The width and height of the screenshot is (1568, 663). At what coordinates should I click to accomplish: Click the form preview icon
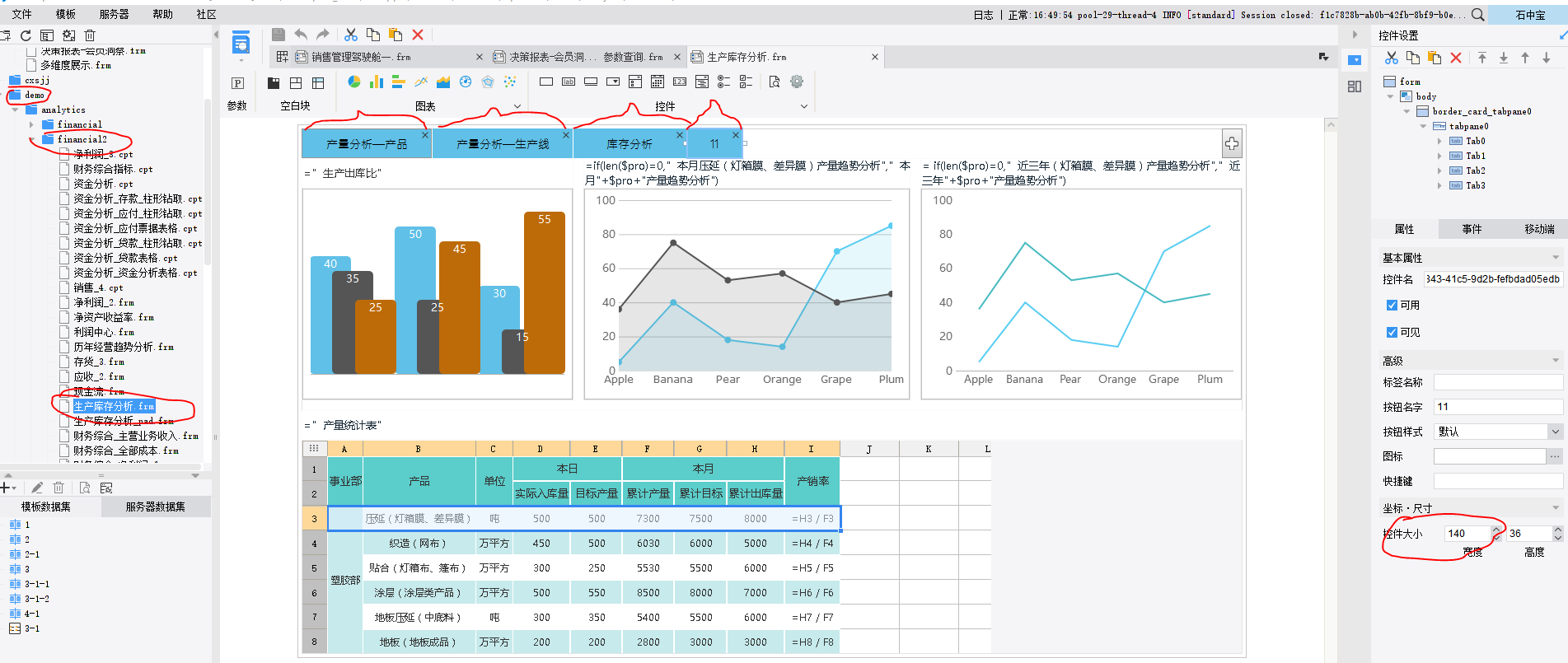[241, 43]
